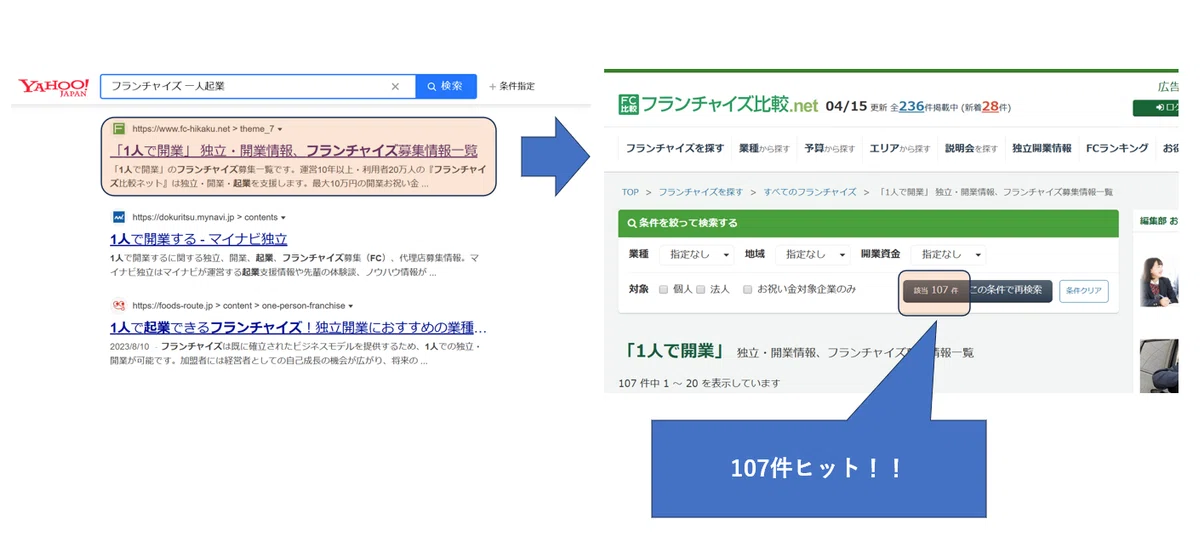This screenshot has width=1200, height=542.
Task: Check お祝い金対象企業のみ checkbox
Action: (x=747, y=289)
